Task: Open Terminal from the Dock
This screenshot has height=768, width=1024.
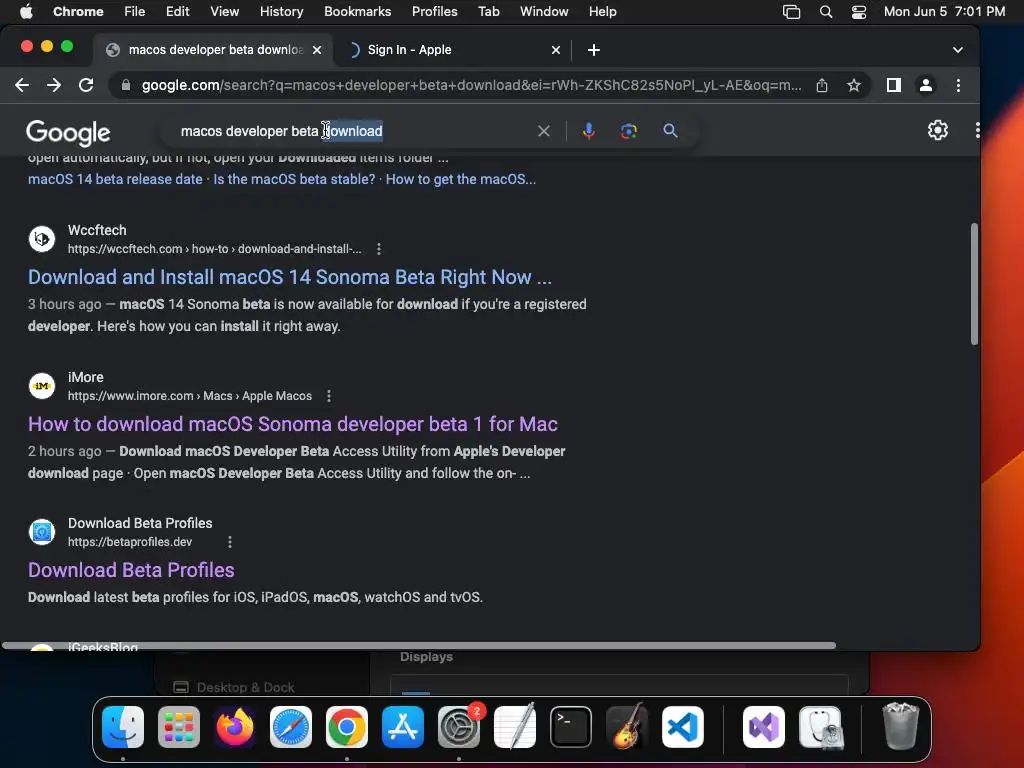Action: click(571, 727)
